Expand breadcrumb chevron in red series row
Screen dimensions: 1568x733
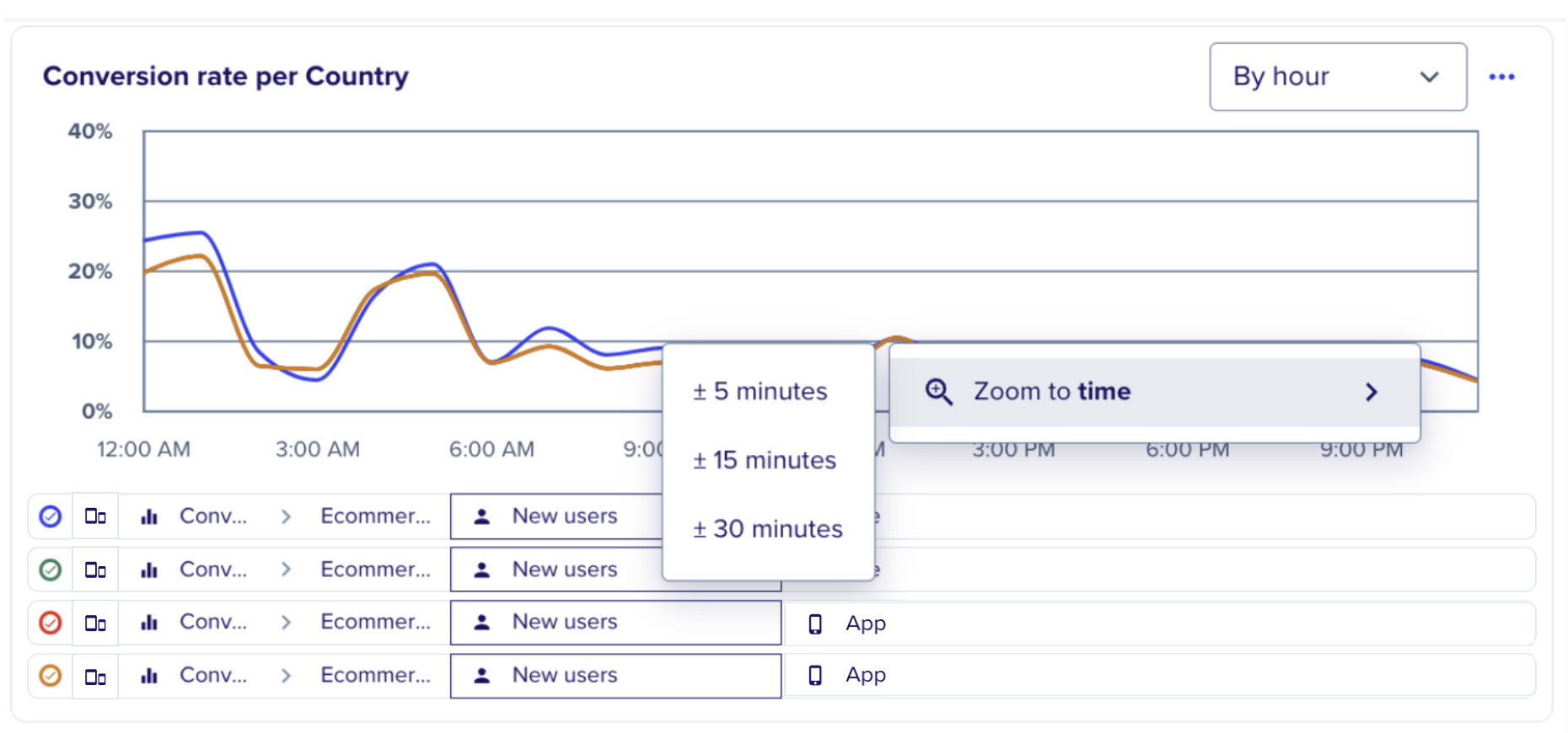pyautogui.click(x=286, y=623)
